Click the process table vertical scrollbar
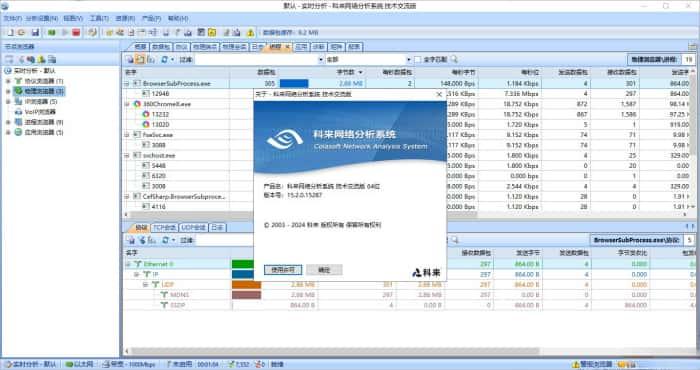The image size is (700, 370). click(693, 116)
